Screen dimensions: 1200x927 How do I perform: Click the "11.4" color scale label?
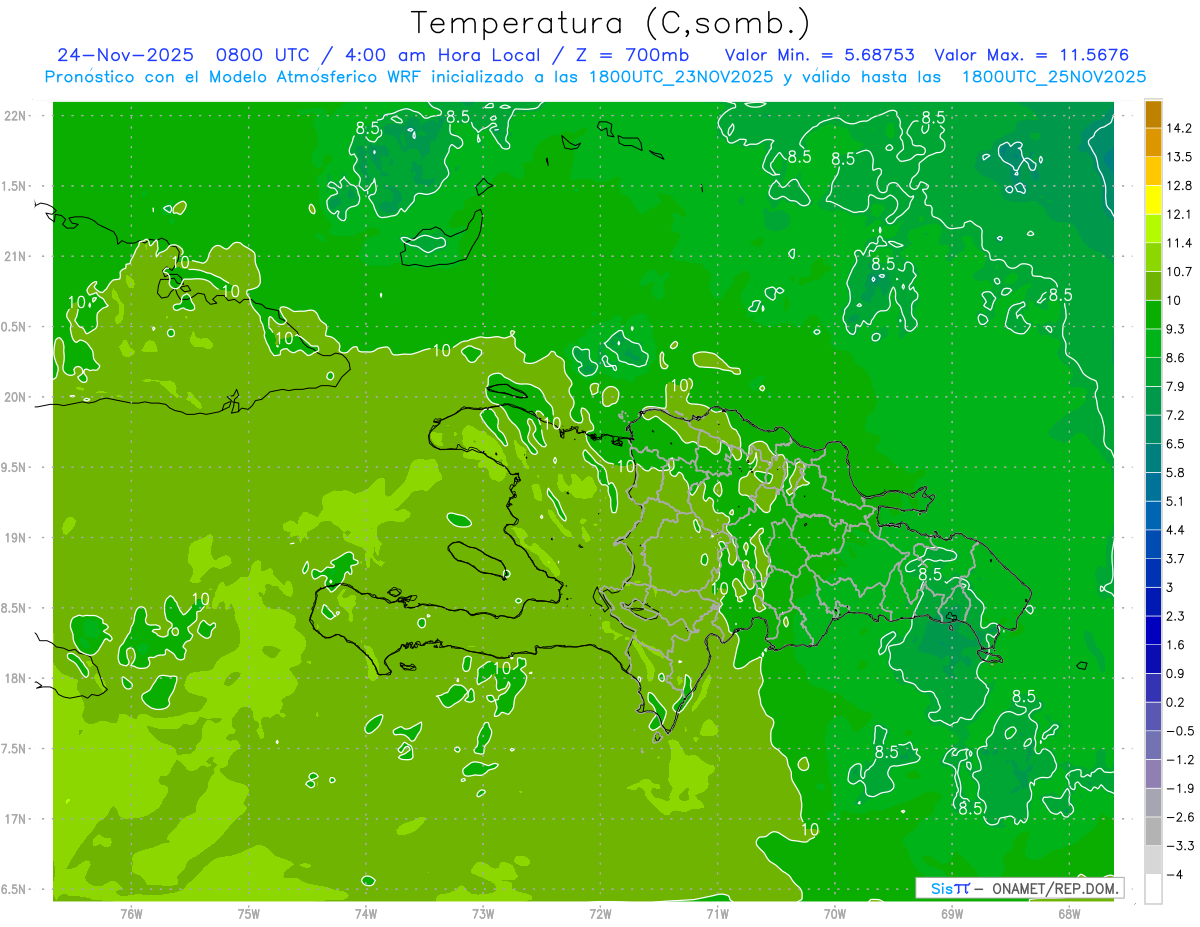point(1179,243)
